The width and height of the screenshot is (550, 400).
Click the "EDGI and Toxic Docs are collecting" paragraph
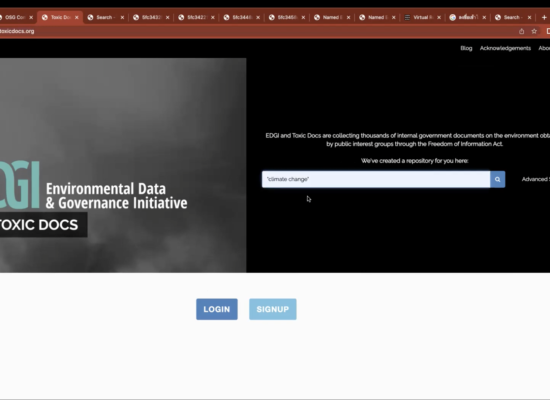[408, 140]
